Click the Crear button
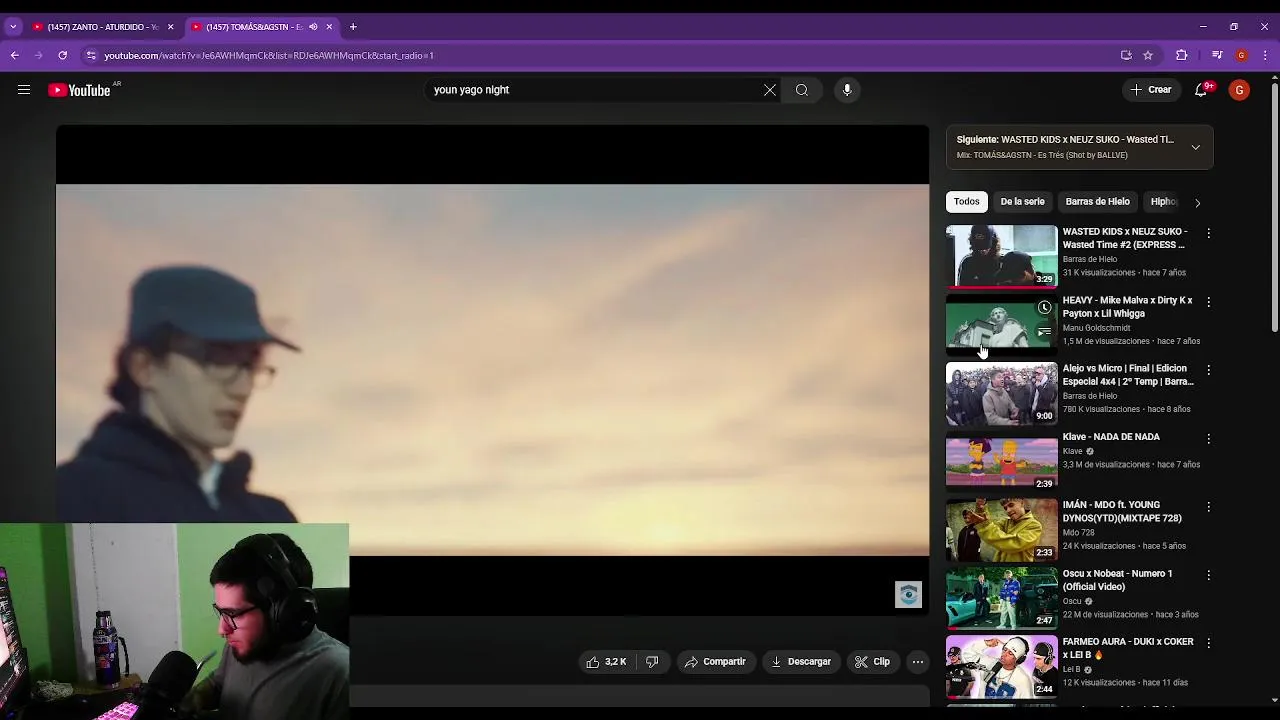 click(1151, 90)
